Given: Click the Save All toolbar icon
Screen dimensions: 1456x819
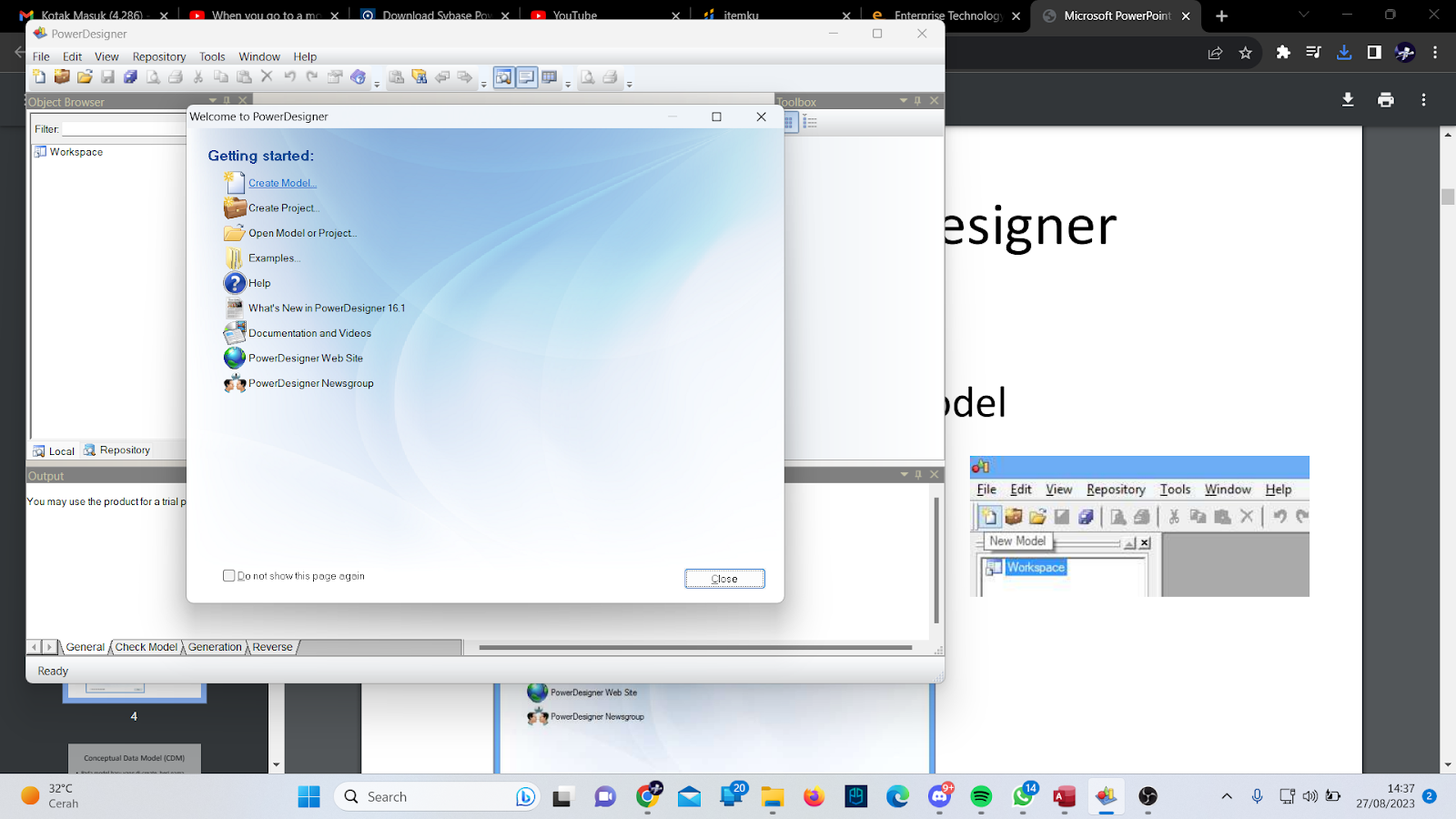Looking at the screenshot, I should coord(130,77).
